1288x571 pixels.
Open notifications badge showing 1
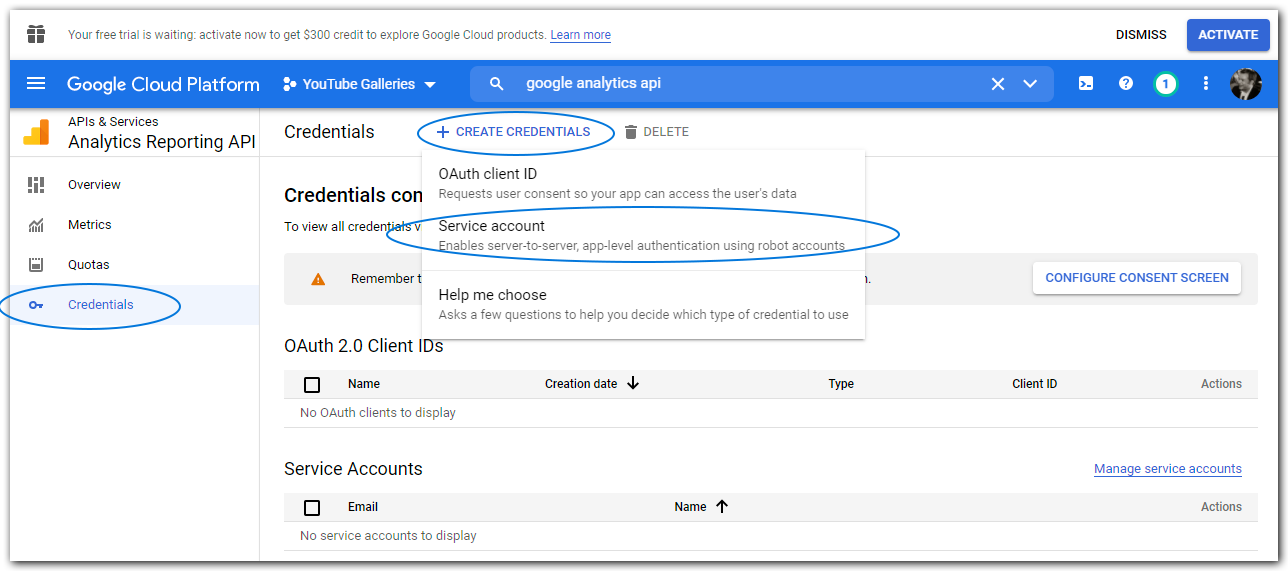pos(1165,84)
